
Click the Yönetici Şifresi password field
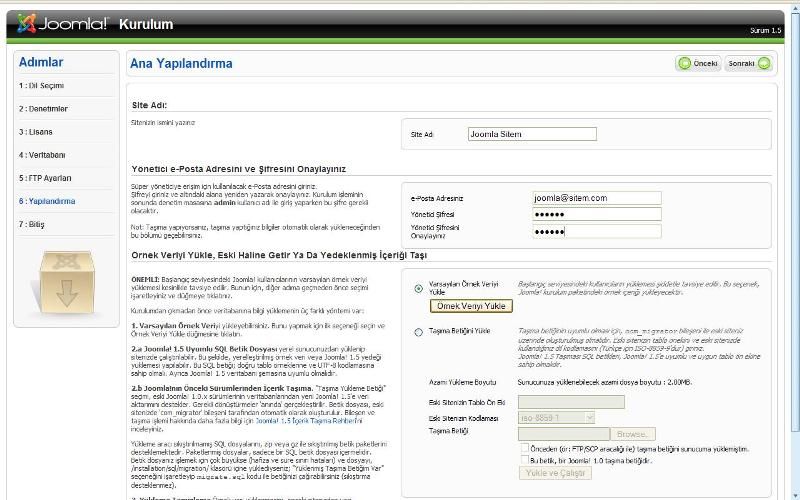coord(596,214)
